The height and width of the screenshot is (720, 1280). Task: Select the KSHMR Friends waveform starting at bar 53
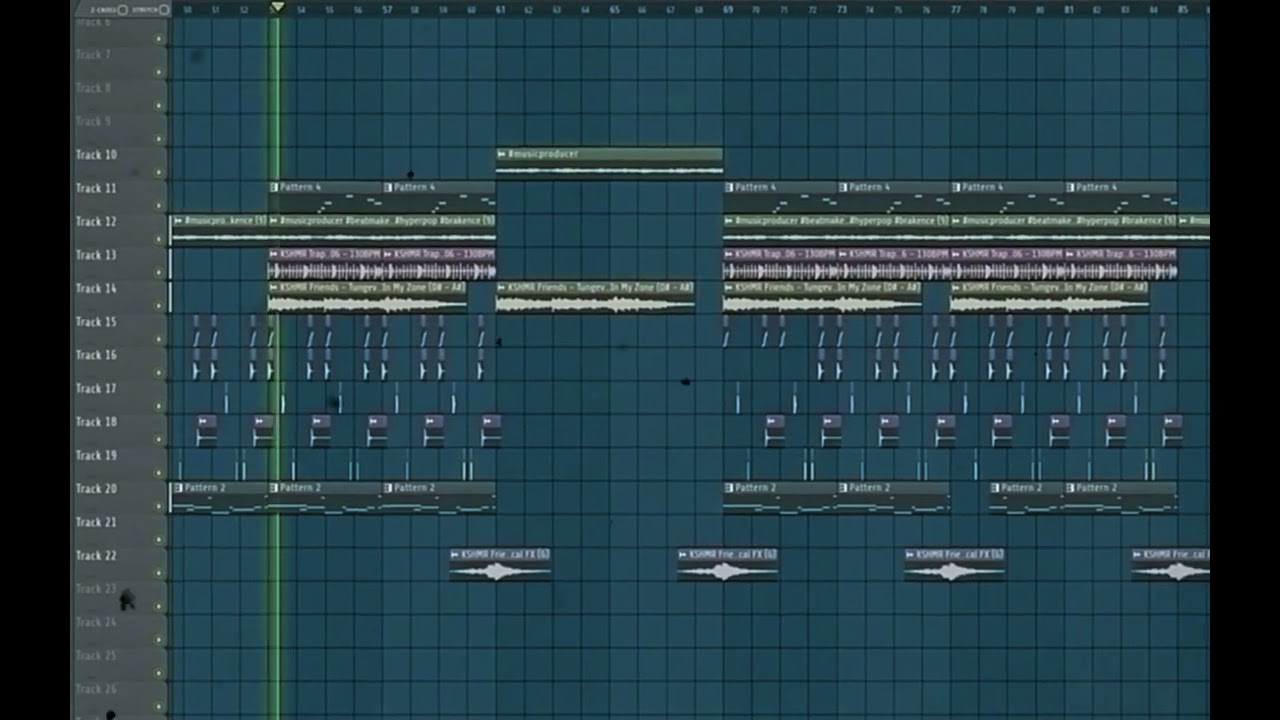[368, 304]
